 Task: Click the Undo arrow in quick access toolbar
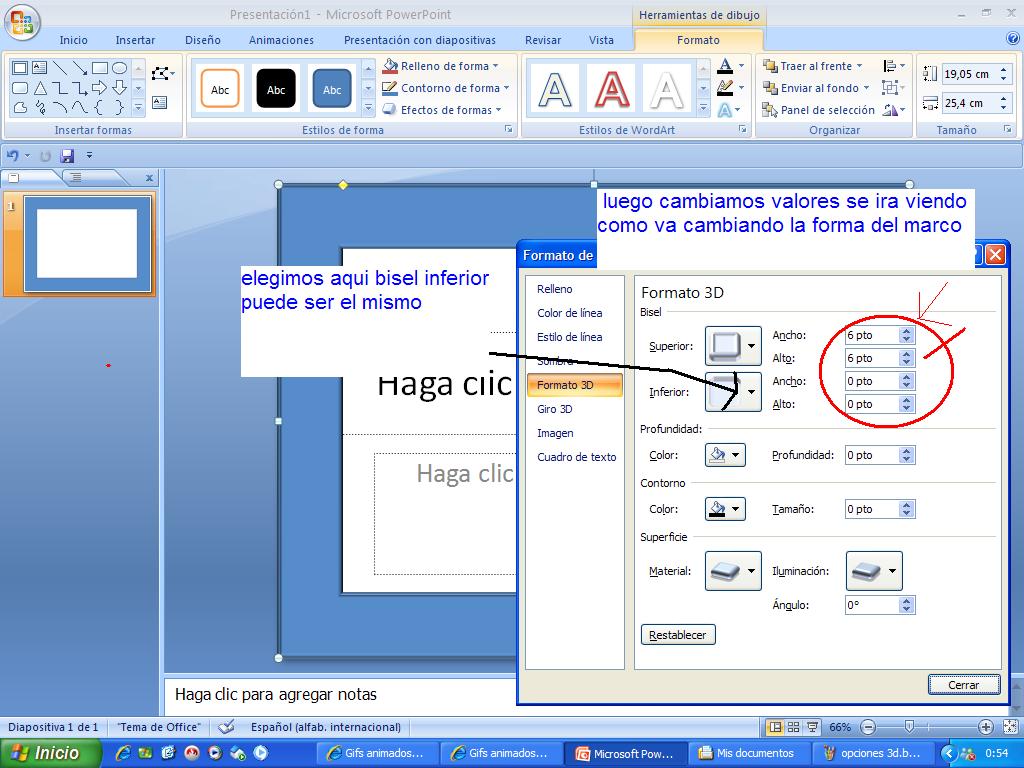tap(12, 155)
